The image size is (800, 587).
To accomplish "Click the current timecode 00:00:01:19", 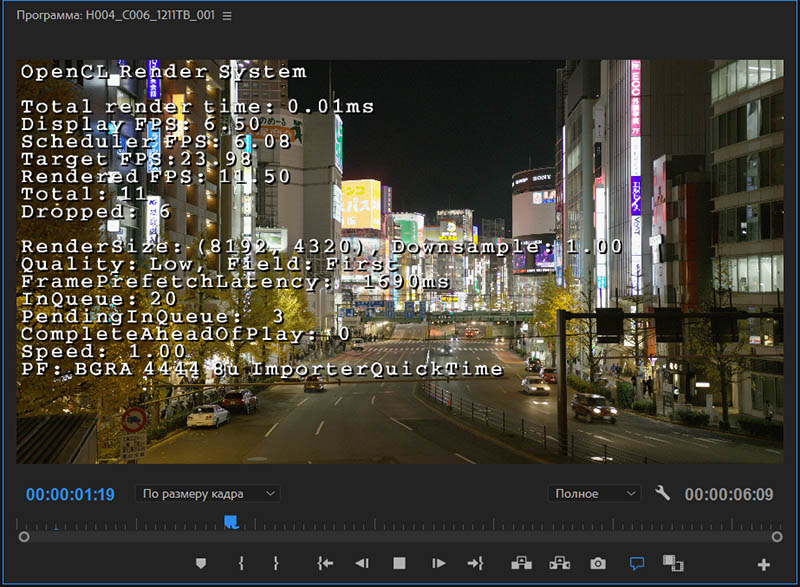I will pyautogui.click(x=70, y=494).
